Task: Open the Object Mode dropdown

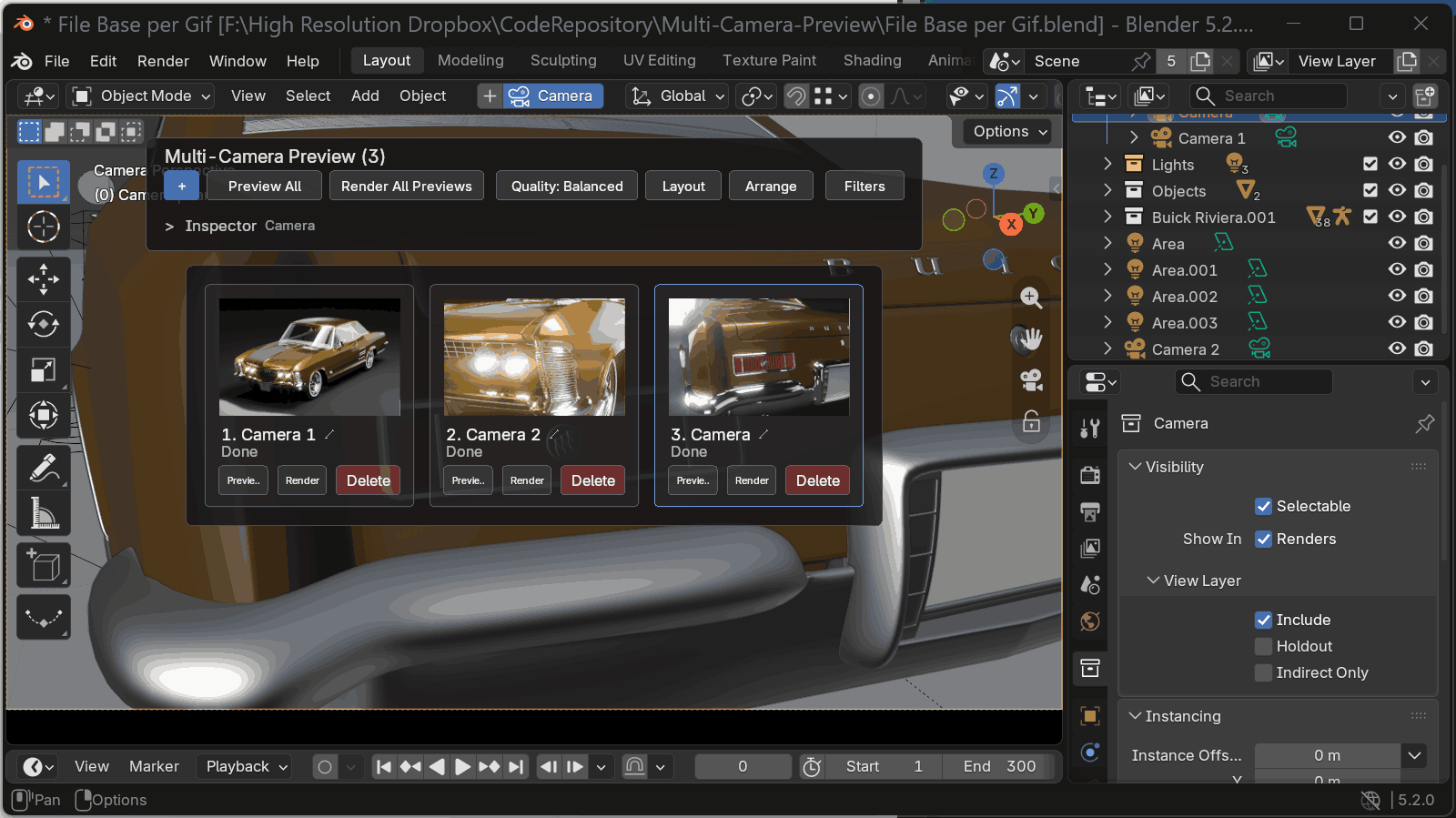Action: click(x=141, y=96)
